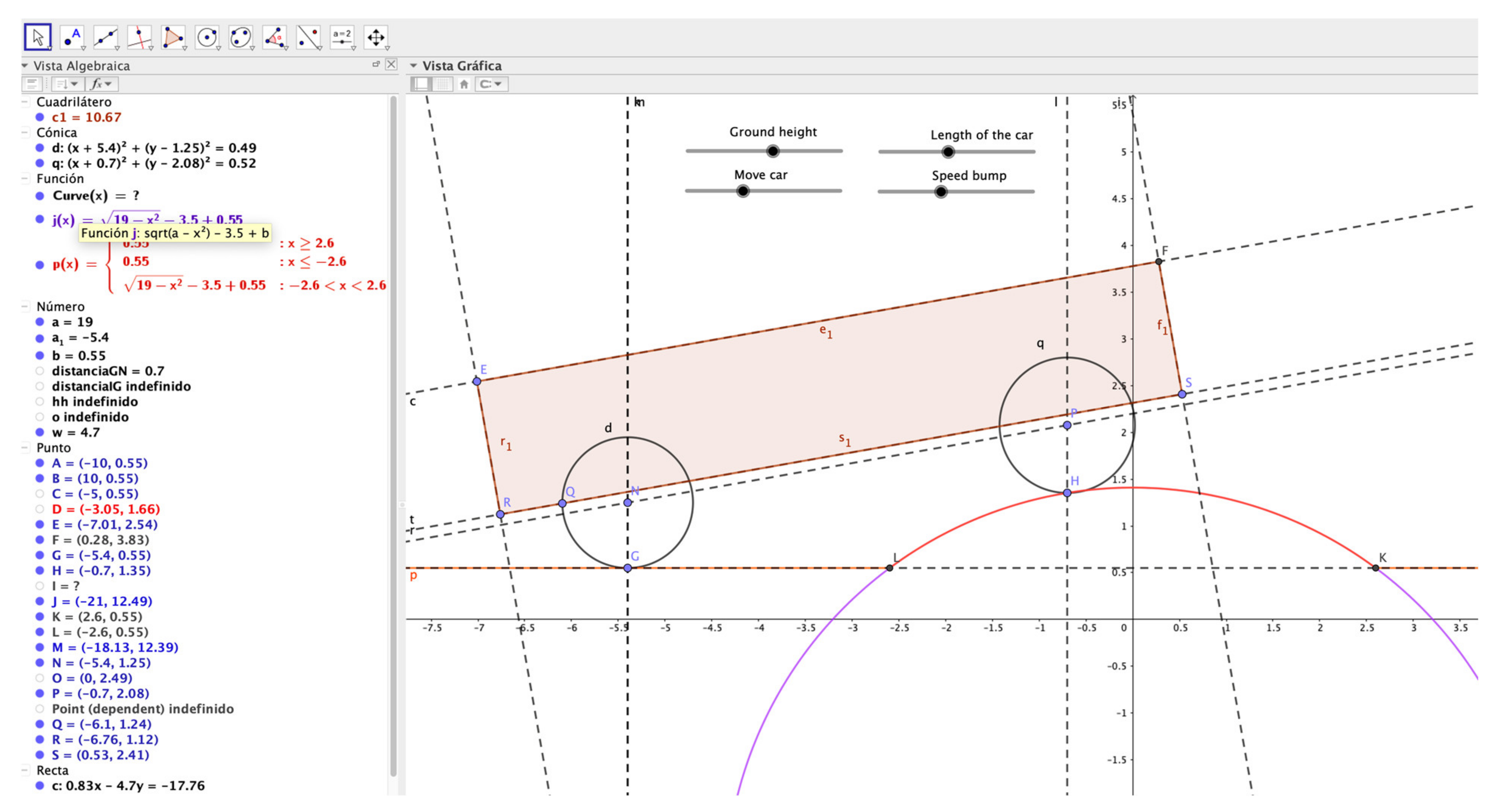
Task: Open fx description style dropdown
Action: click(x=102, y=84)
